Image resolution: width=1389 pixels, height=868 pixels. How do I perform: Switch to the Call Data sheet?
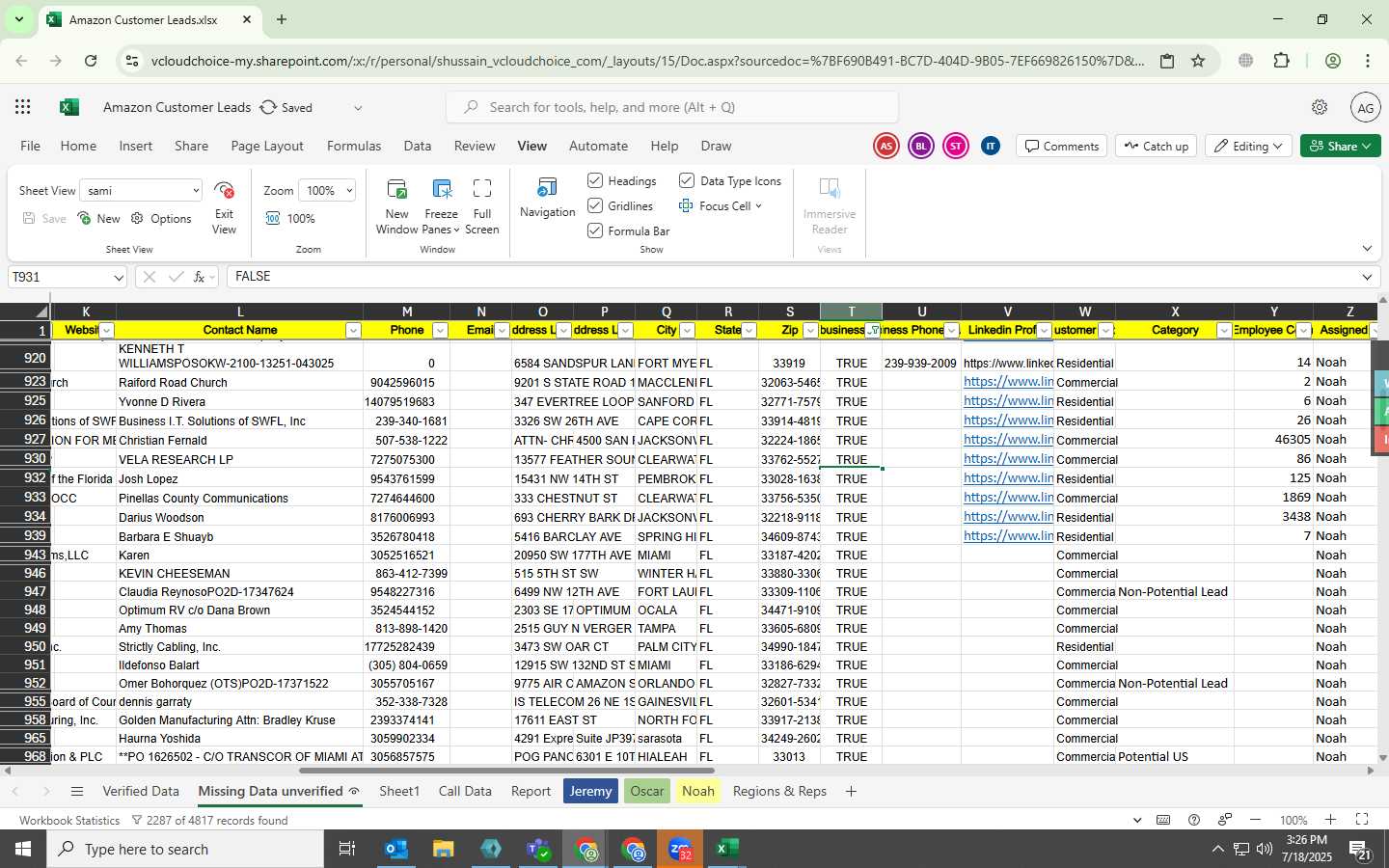tap(465, 792)
